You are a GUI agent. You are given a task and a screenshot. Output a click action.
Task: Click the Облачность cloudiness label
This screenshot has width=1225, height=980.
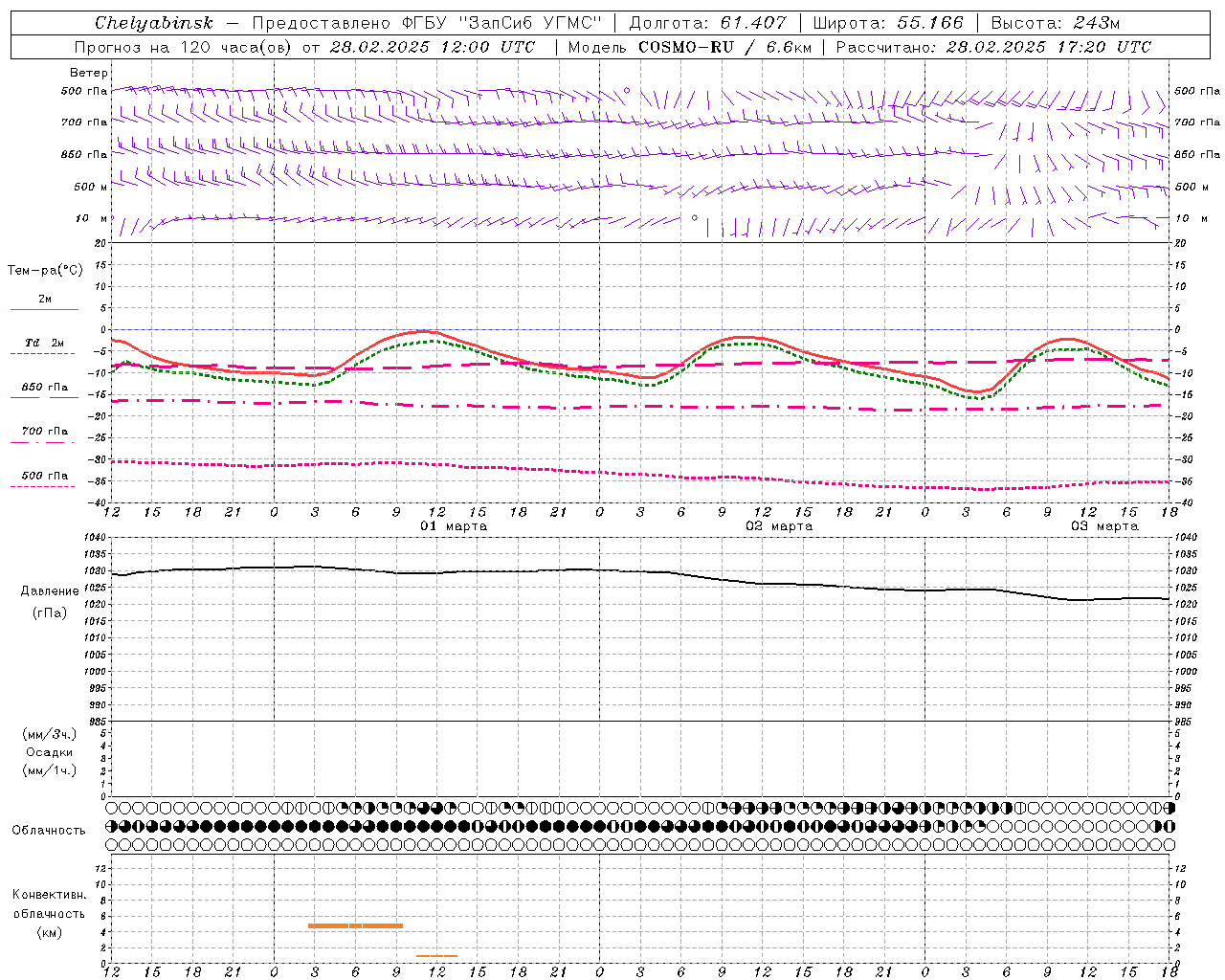pos(49,831)
